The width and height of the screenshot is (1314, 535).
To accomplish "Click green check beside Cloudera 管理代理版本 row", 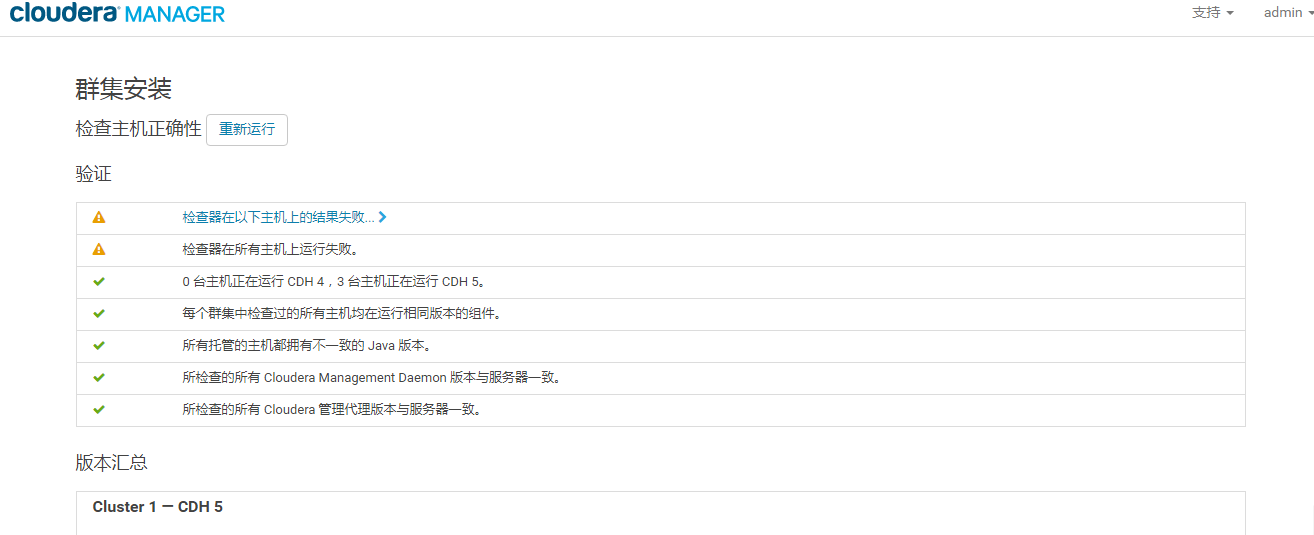I will pyautogui.click(x=99, y=409).
